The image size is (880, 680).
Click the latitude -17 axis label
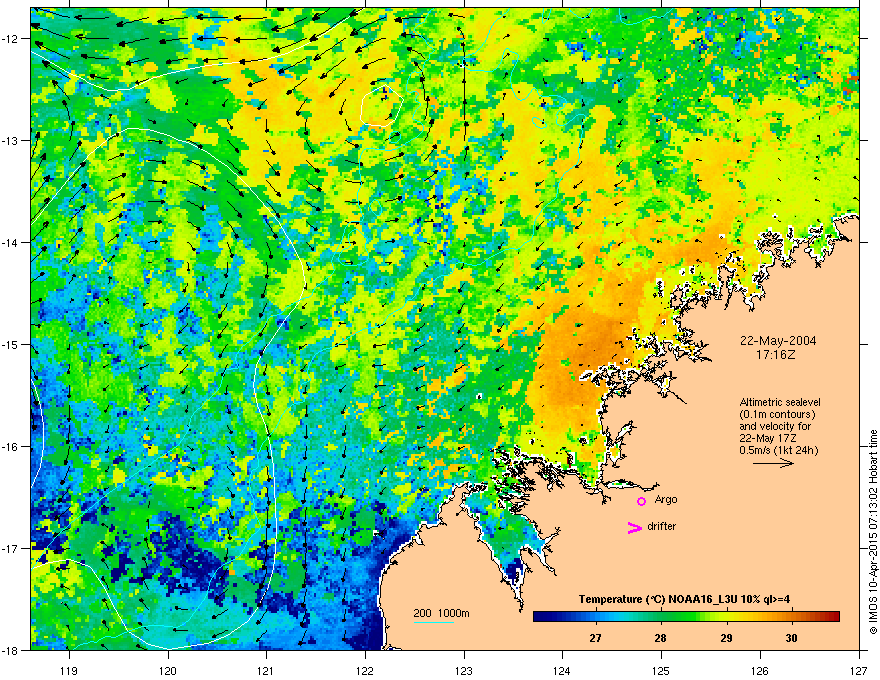10,548
